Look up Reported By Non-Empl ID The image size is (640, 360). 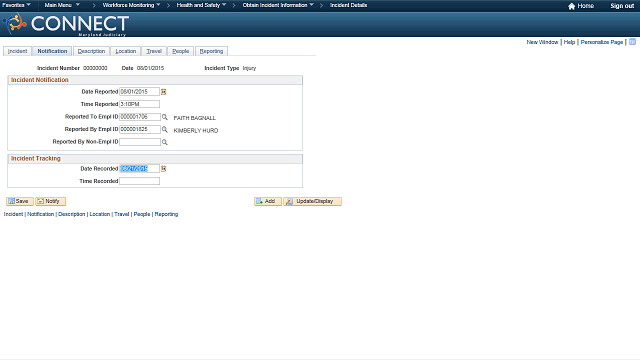coord(165,142)
